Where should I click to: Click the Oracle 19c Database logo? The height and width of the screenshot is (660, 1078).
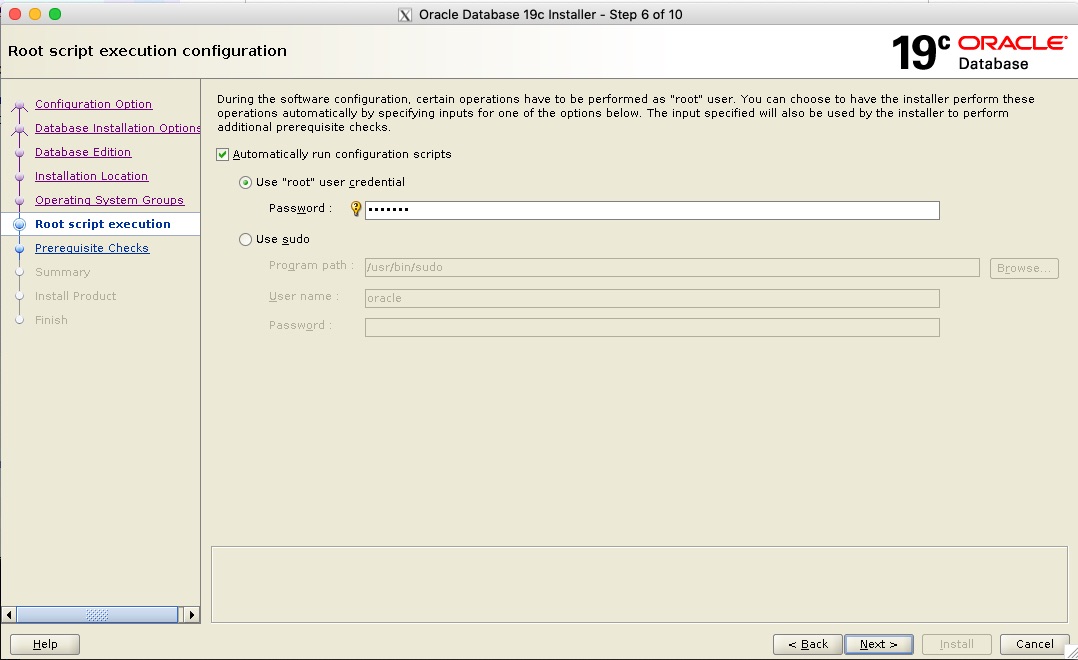(x=979, y=53)
